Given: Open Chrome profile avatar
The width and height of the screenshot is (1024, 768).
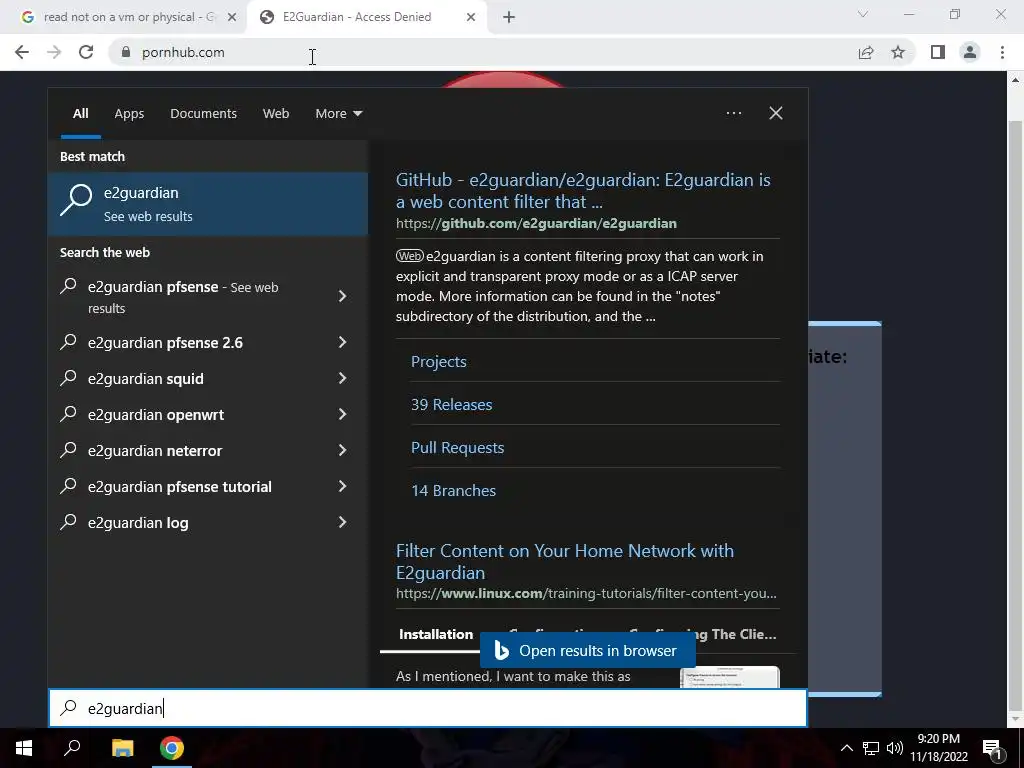Looking at the screenshot, I should [x=970, y=52].
